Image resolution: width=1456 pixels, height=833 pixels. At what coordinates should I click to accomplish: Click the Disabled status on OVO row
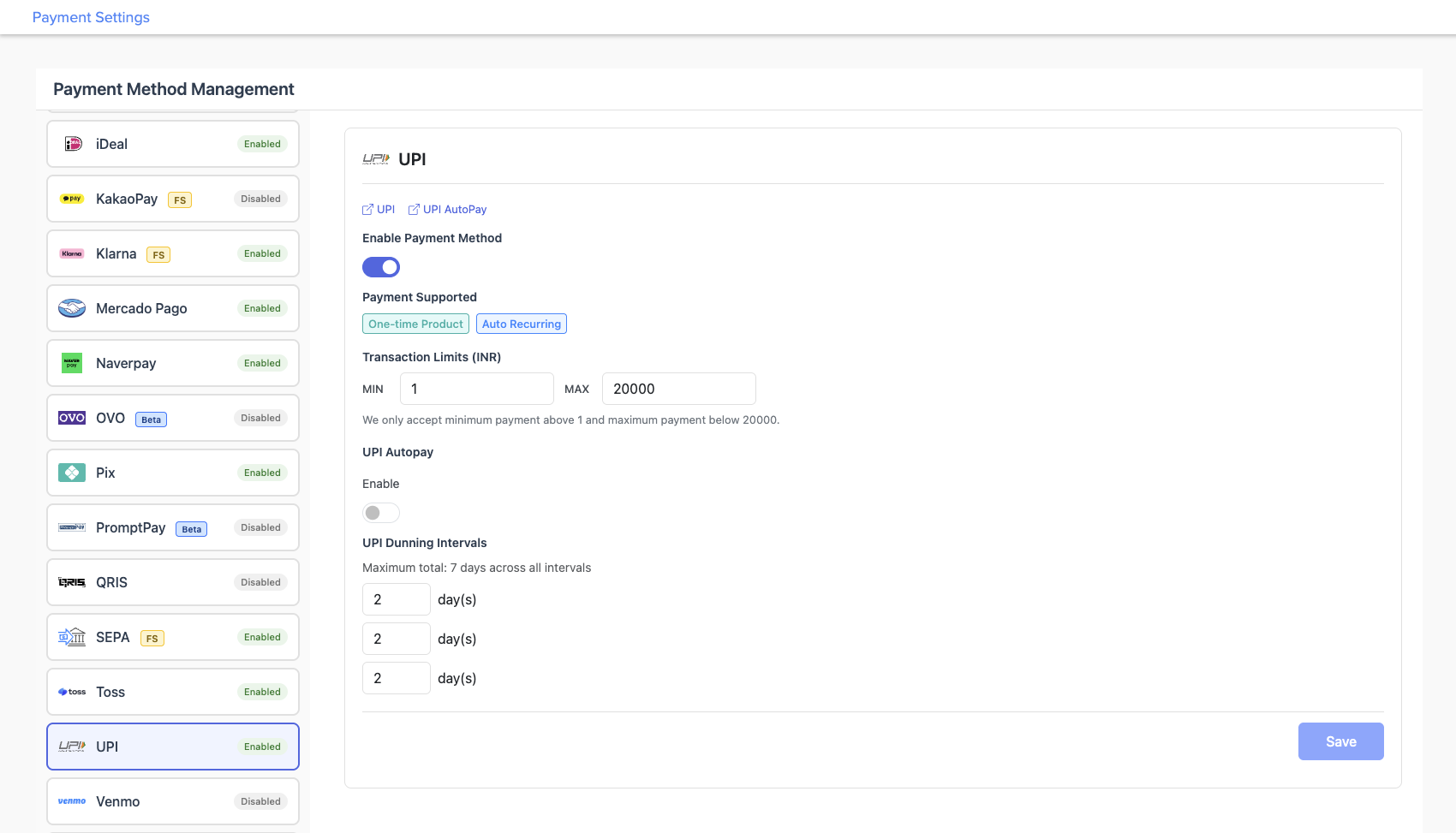coord(260,418)
